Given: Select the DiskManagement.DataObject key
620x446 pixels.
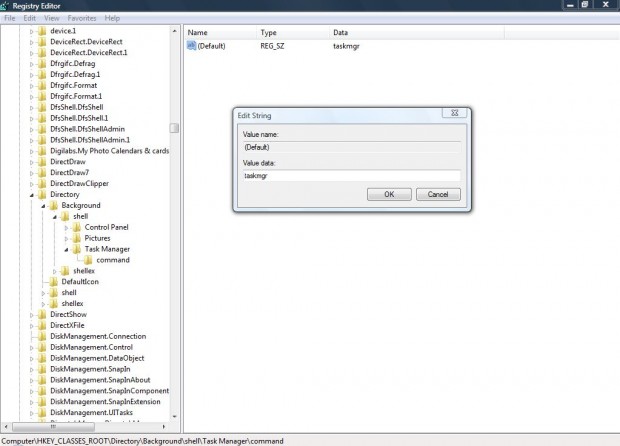Looking at the screenshot, I should [97, 358].
